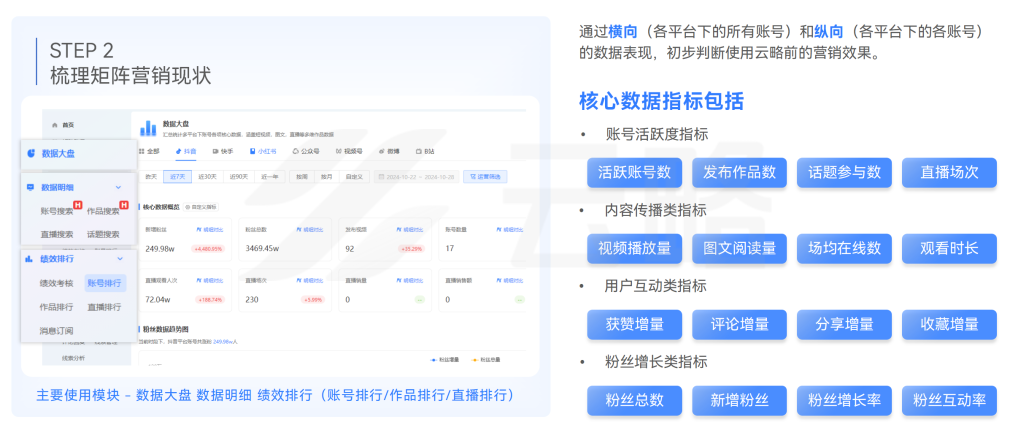Click the 绩效排行 bar chart icon
The width and height of the screenshot is (1025, 437).
point(31,258)
